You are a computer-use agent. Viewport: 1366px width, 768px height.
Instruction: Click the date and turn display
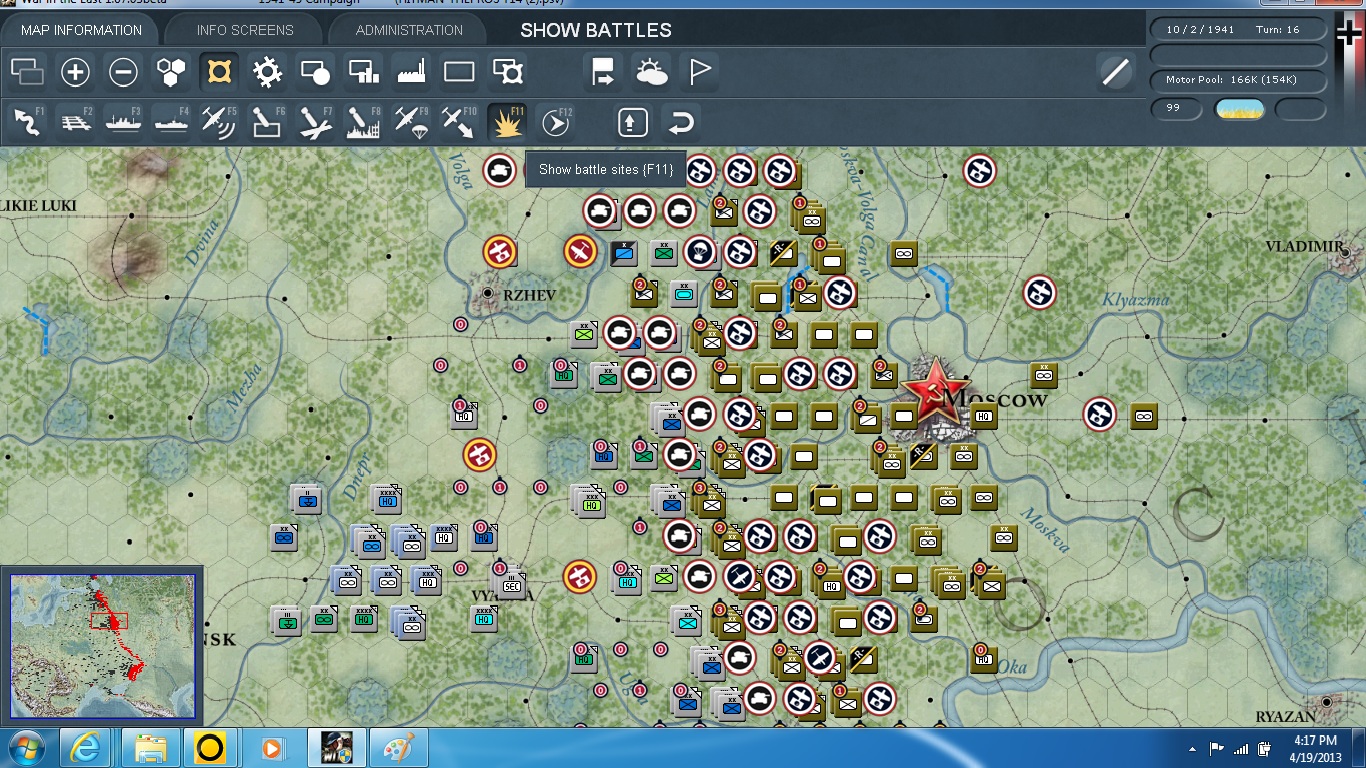[1238, 30]
